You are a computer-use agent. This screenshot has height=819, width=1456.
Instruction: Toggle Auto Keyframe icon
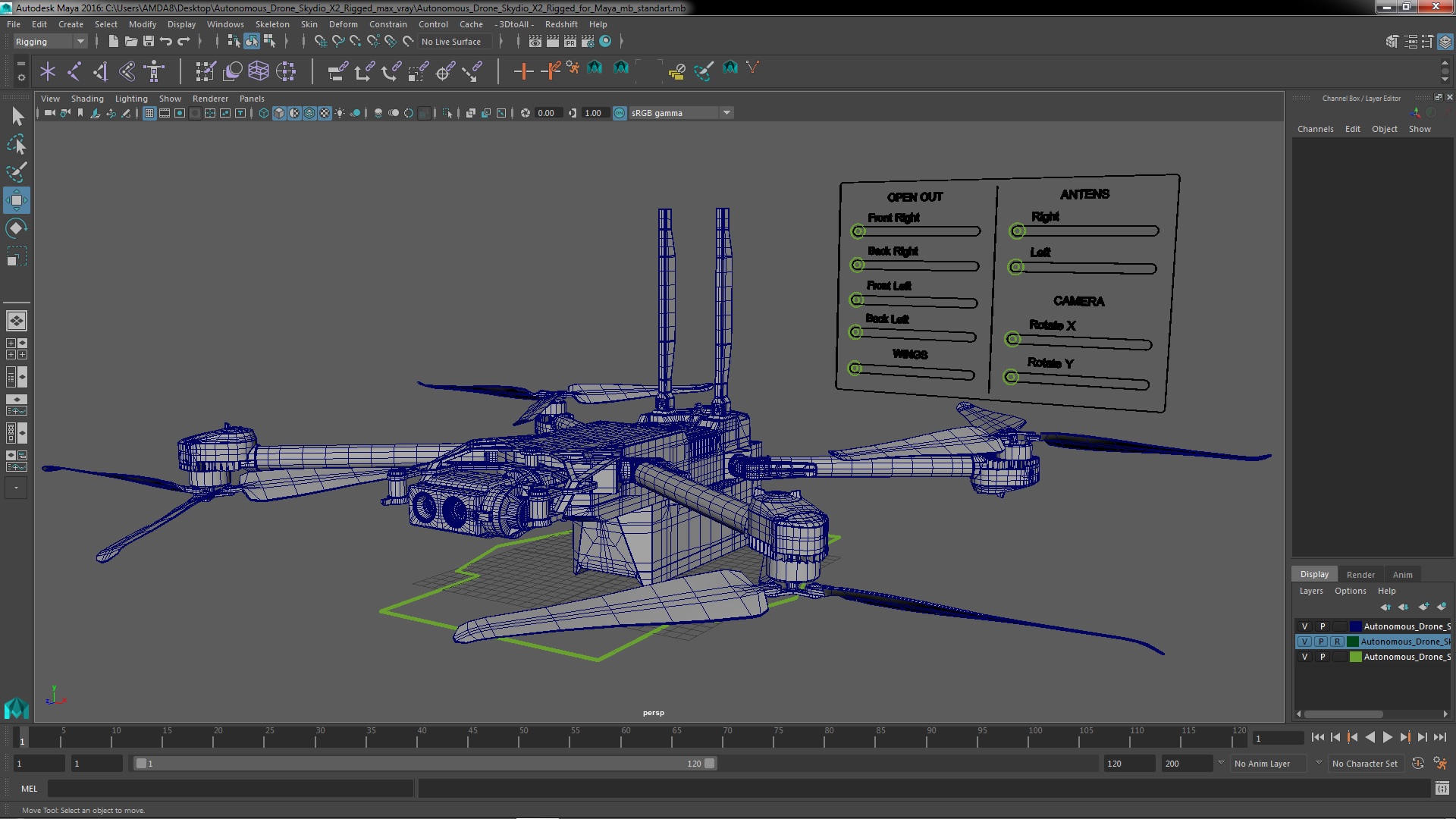click(x=1418, y=764)
